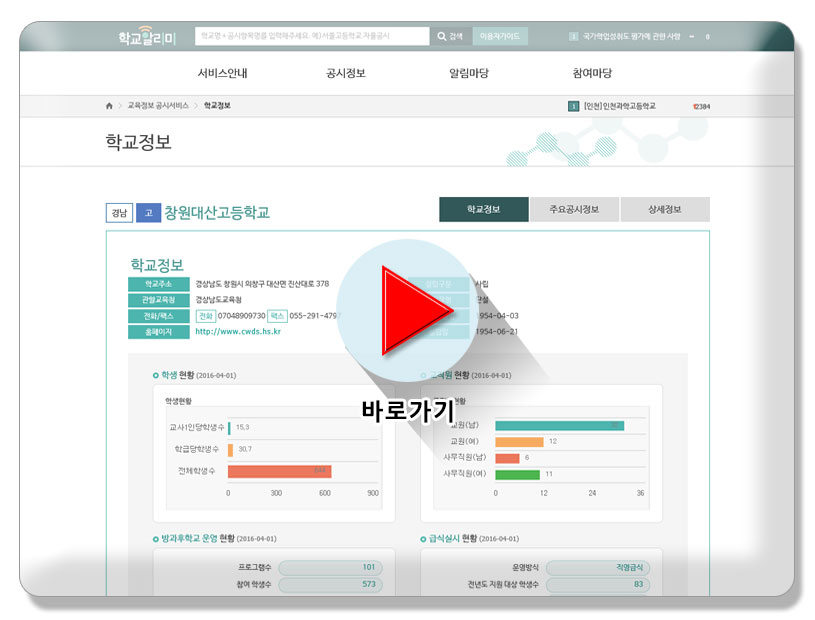This screenshot has width=815, height=620.
Task: Click the 학교주소 label
Action: point(159,284)
